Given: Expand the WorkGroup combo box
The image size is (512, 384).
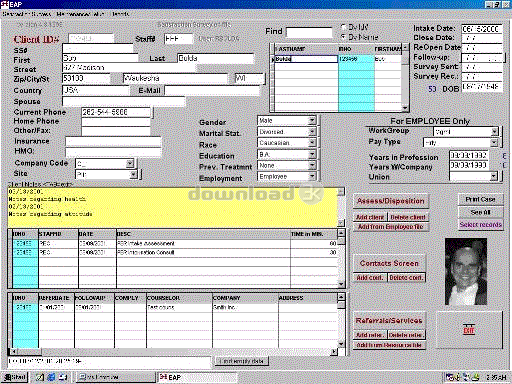Looking at the screenshot, I should click(494, 132).
